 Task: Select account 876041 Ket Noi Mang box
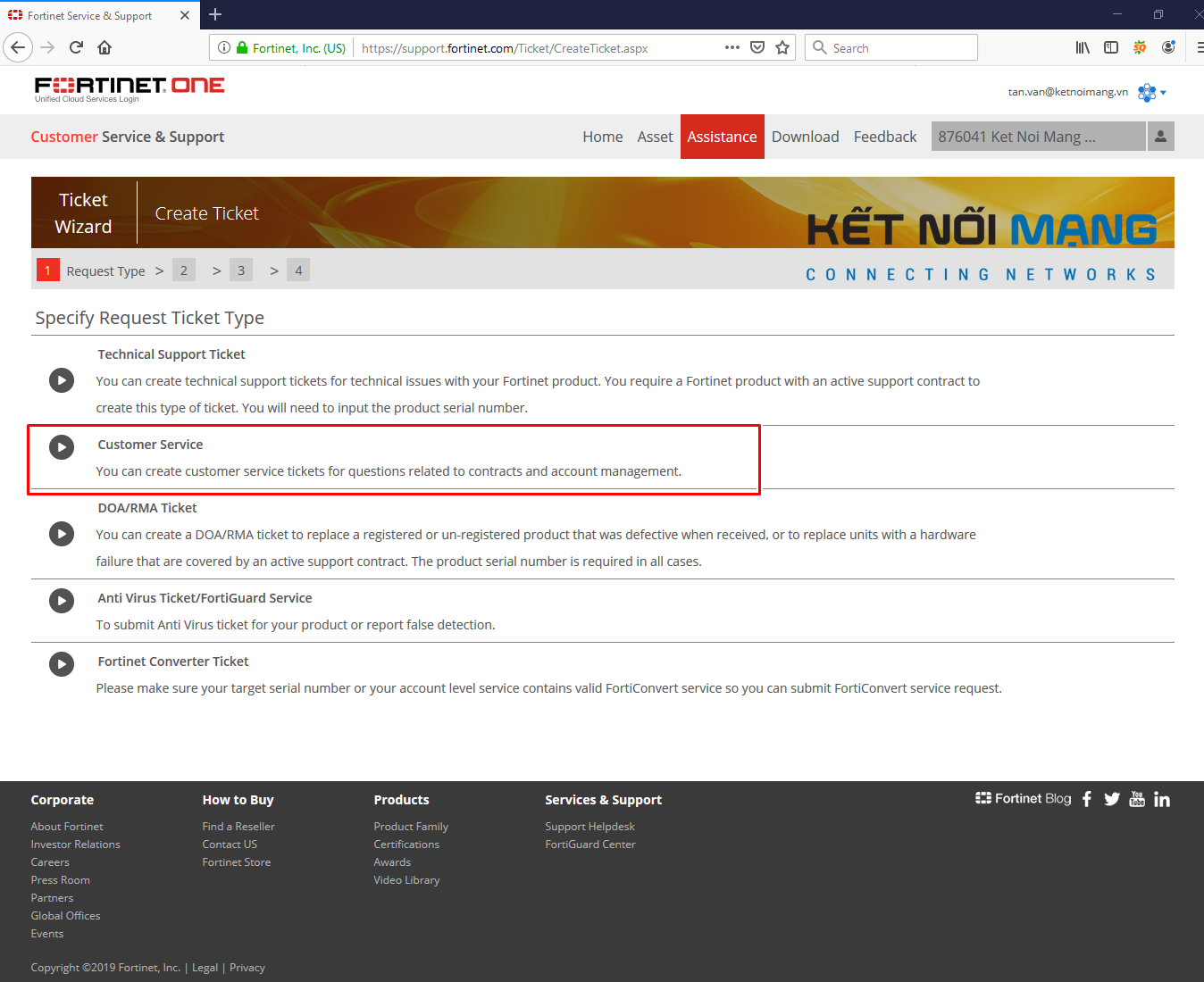pyautogui.click(x=1038, y=137)
